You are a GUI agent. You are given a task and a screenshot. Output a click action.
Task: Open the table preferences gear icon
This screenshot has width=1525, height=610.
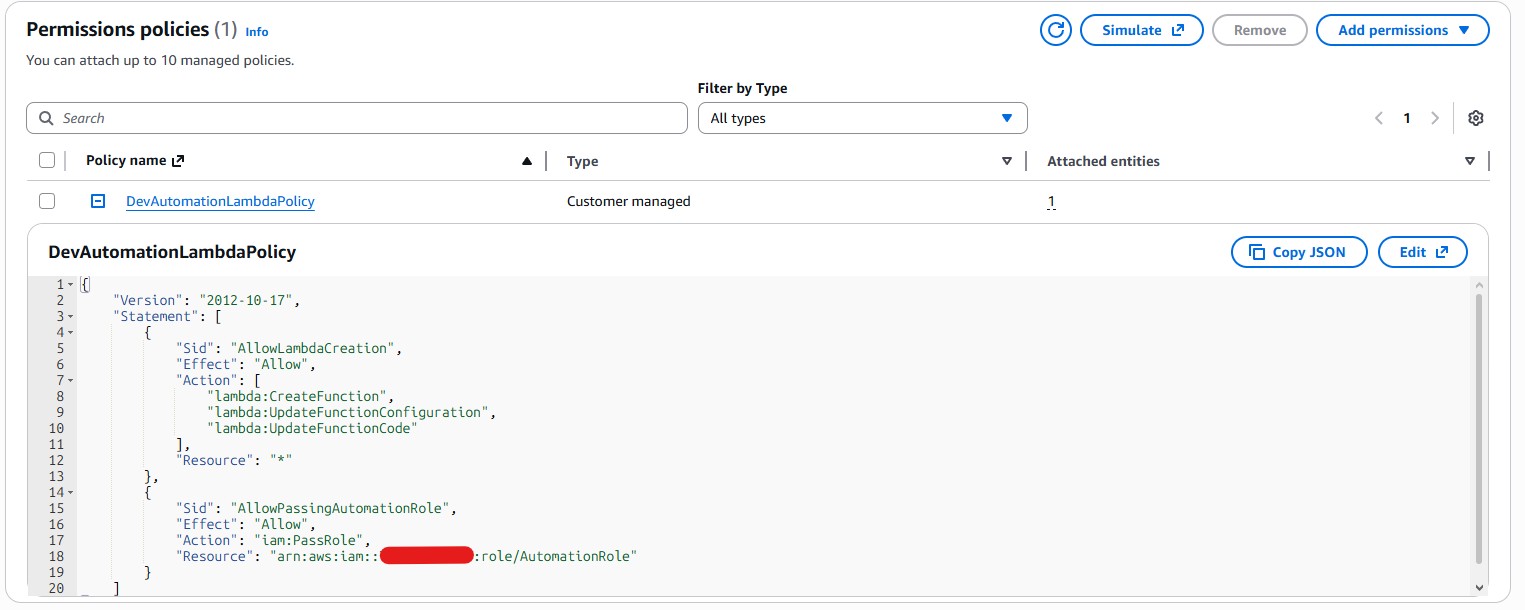[1475, 118]
